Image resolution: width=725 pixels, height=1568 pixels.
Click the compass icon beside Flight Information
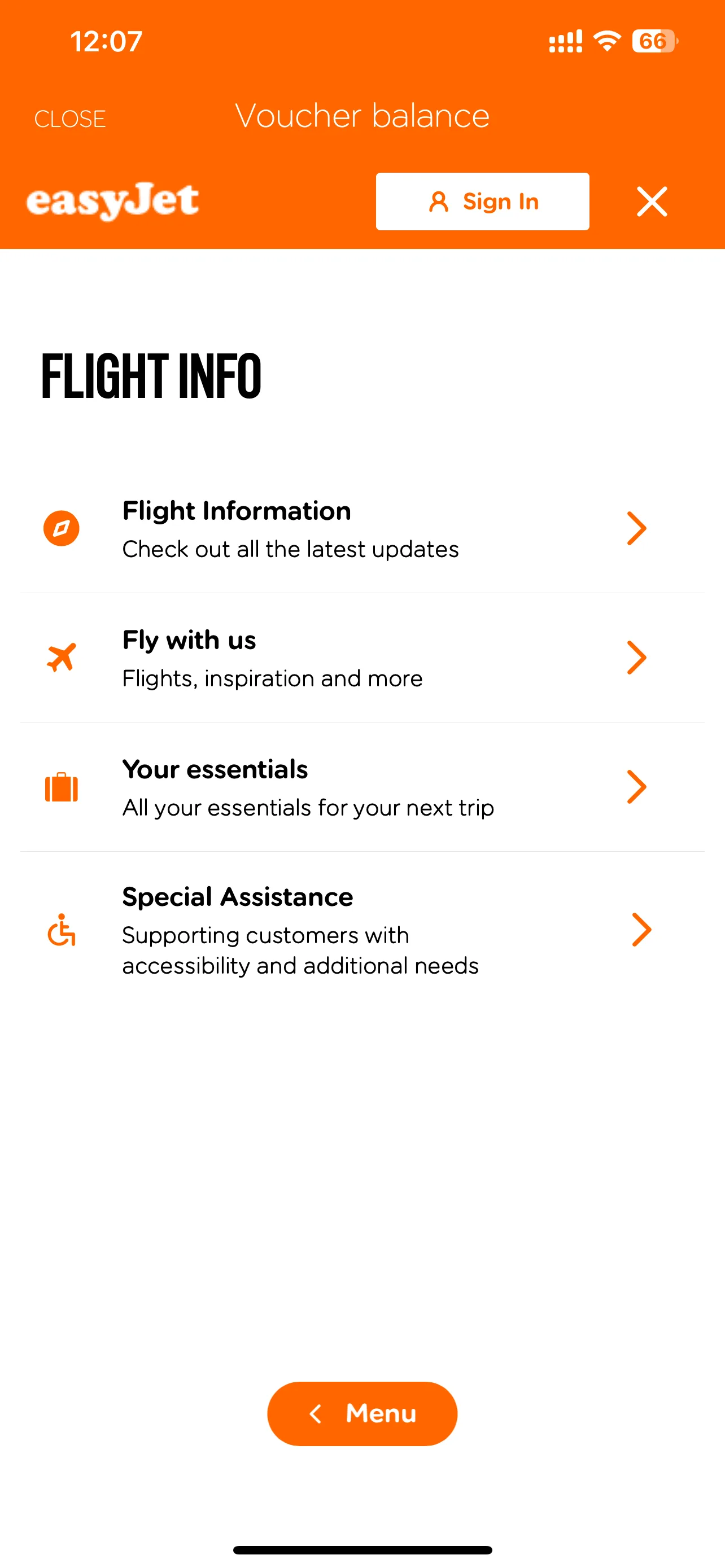pyautogui.click(x=62, y=528)
